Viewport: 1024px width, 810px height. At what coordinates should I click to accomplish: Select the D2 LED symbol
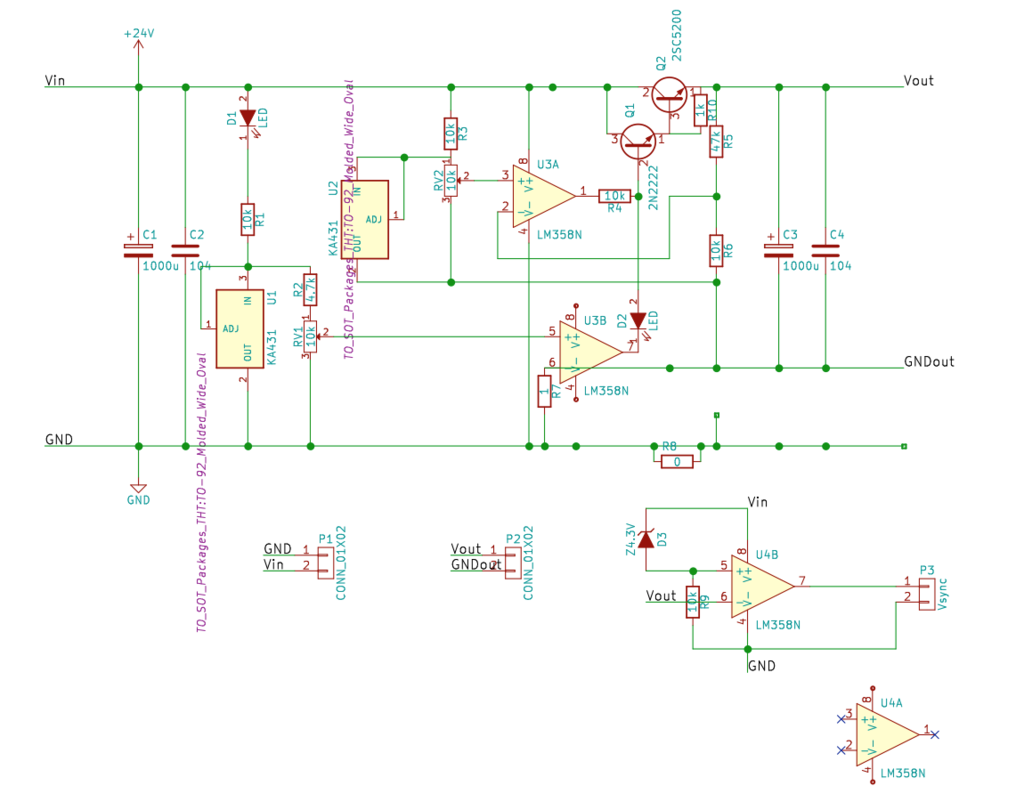tap(638, 321)
